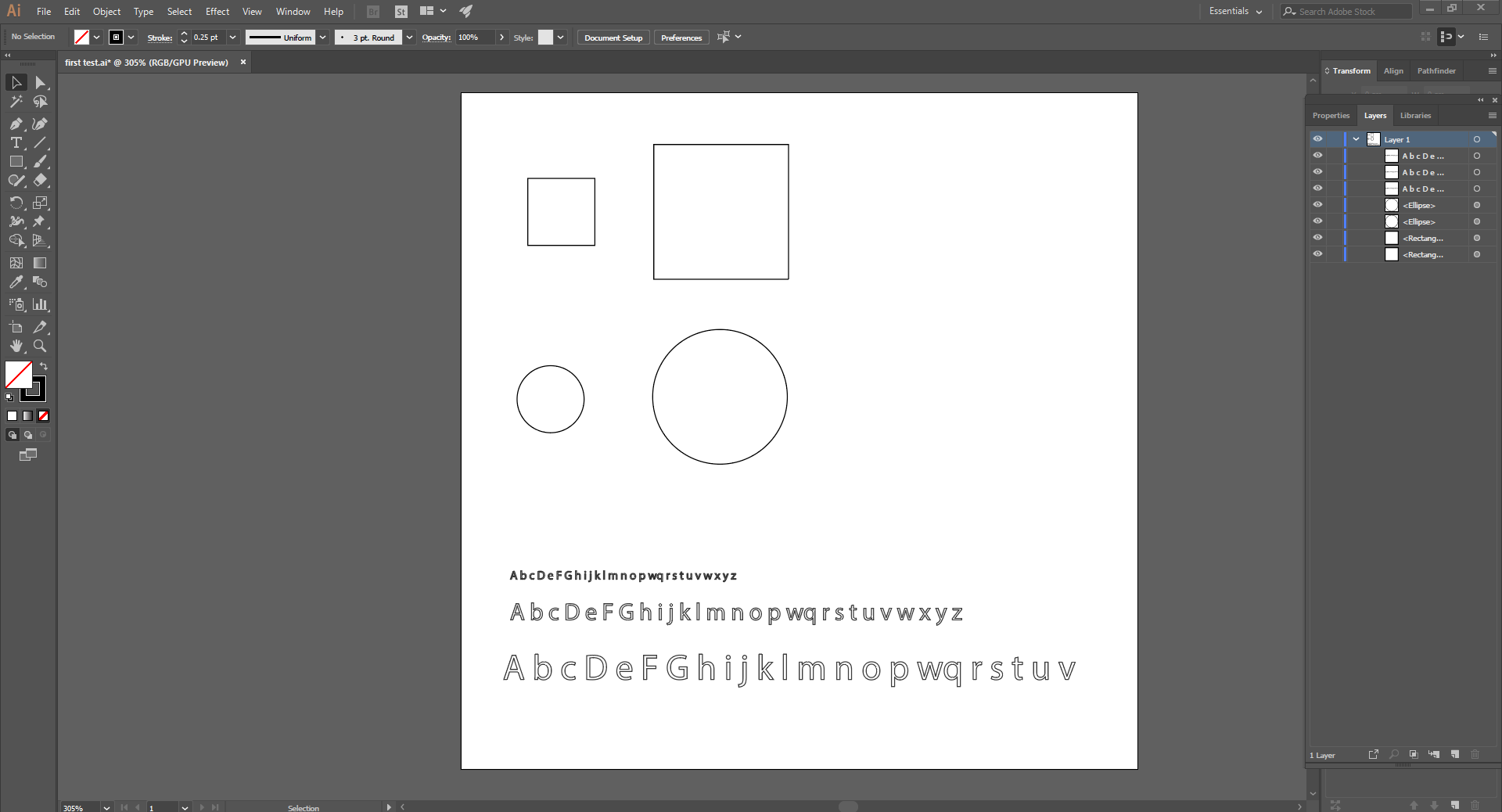Select the Gradient tool

(40, 263)
